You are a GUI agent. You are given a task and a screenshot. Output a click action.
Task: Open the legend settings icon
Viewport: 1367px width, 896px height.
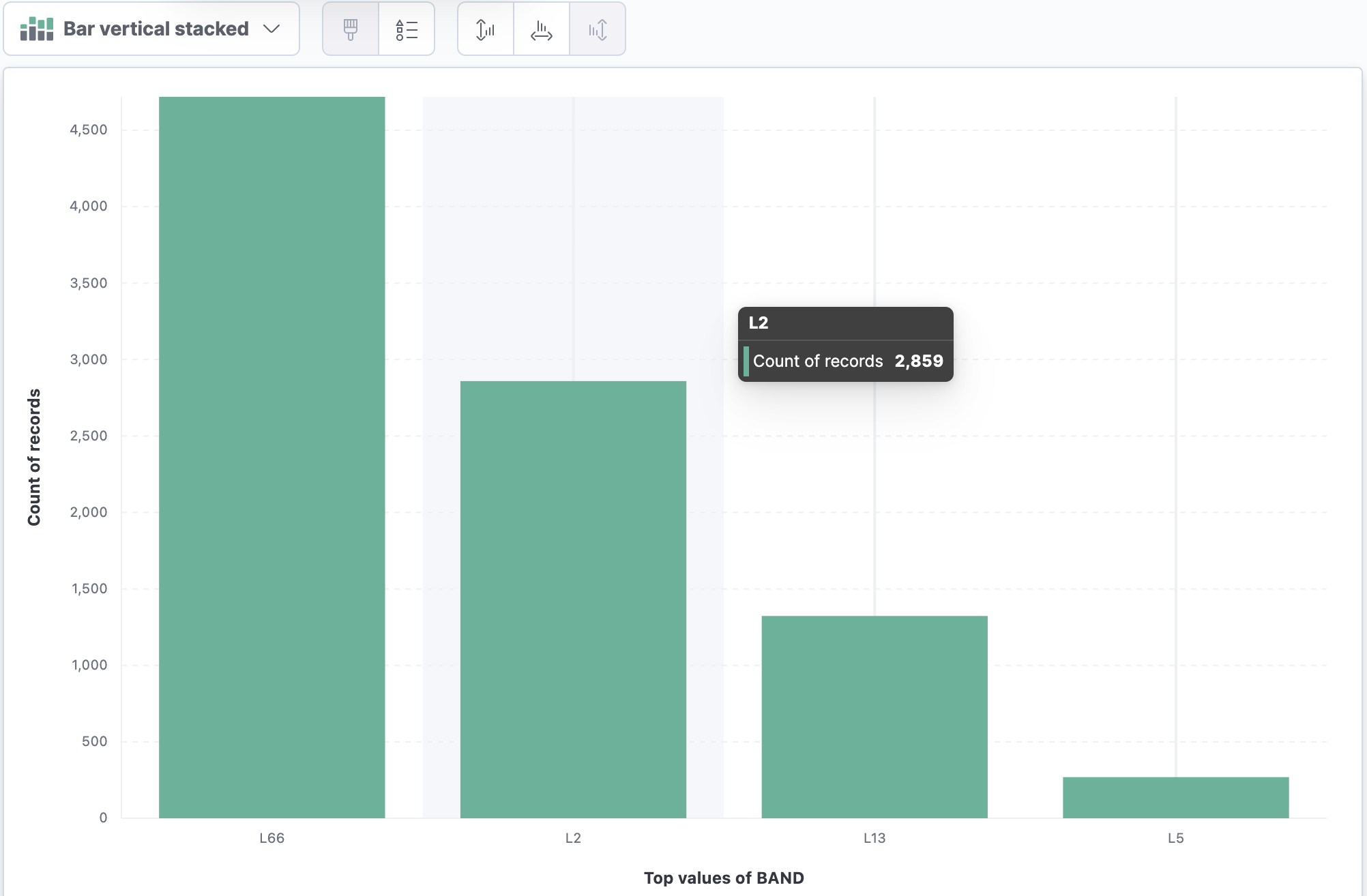(407, 29)
